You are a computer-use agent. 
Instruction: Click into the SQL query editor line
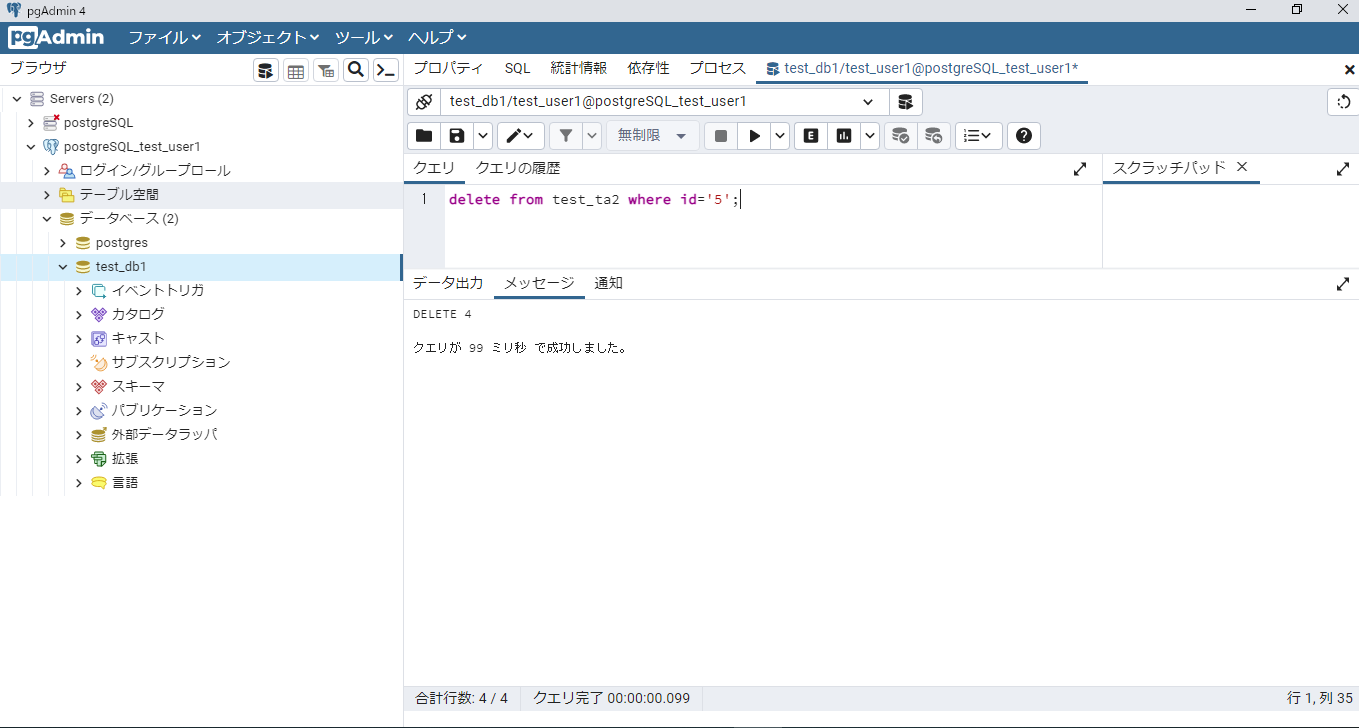click(773, 199)
